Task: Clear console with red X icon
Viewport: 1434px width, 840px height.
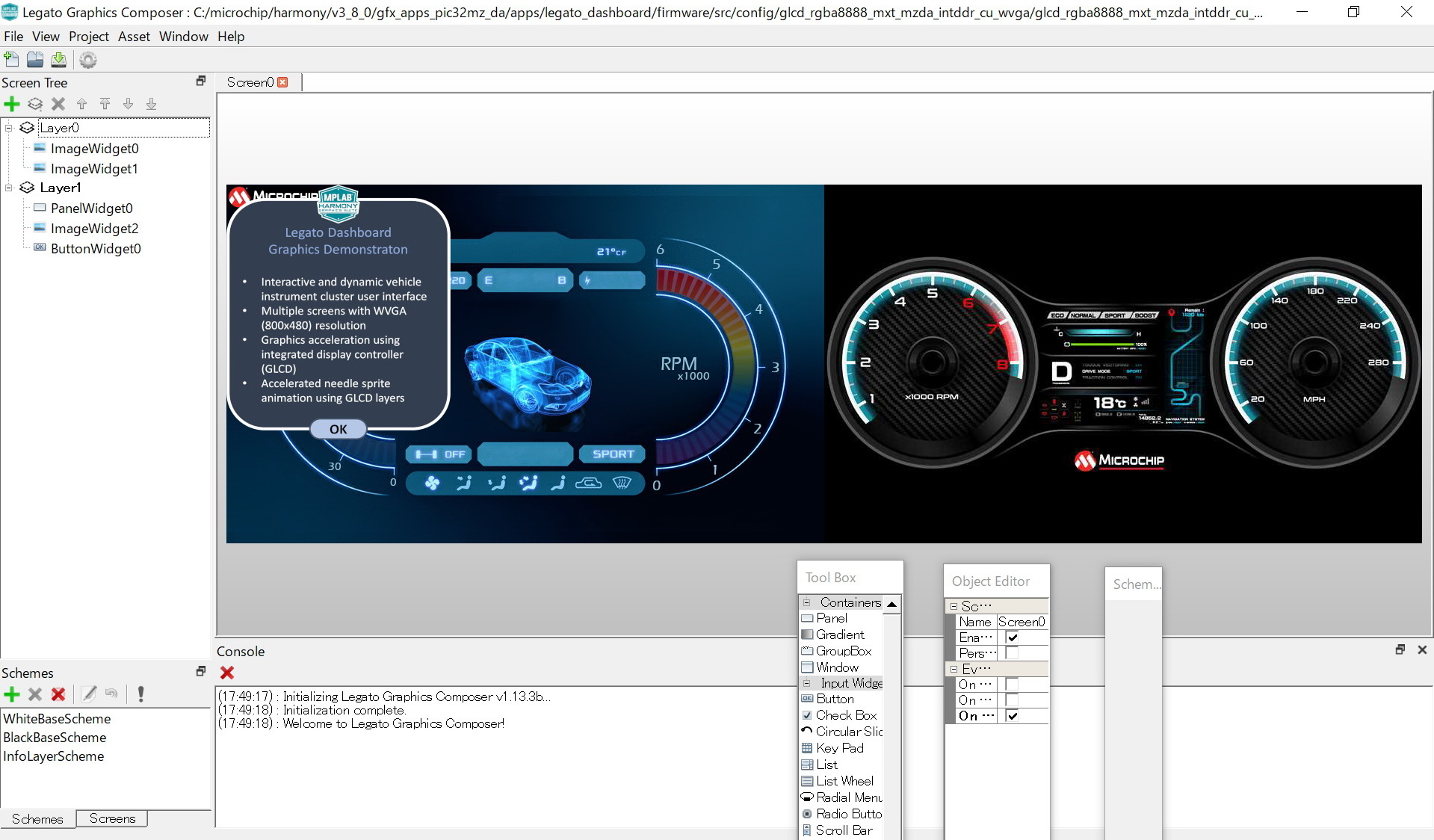Action: [x=227, y=673]
